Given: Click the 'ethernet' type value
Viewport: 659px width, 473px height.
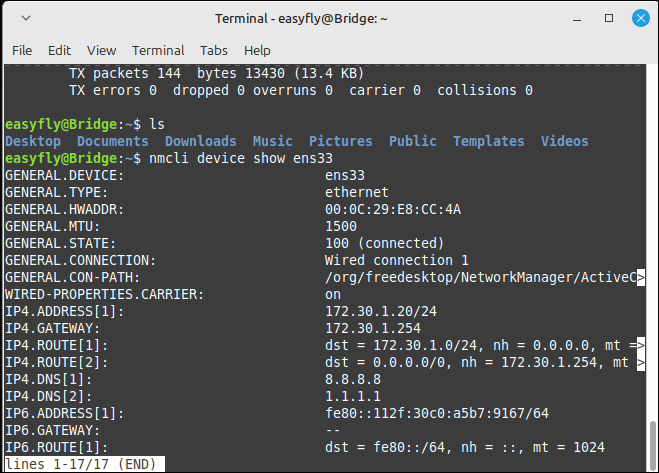Looking at the screenshot, I should coord(356,193).
